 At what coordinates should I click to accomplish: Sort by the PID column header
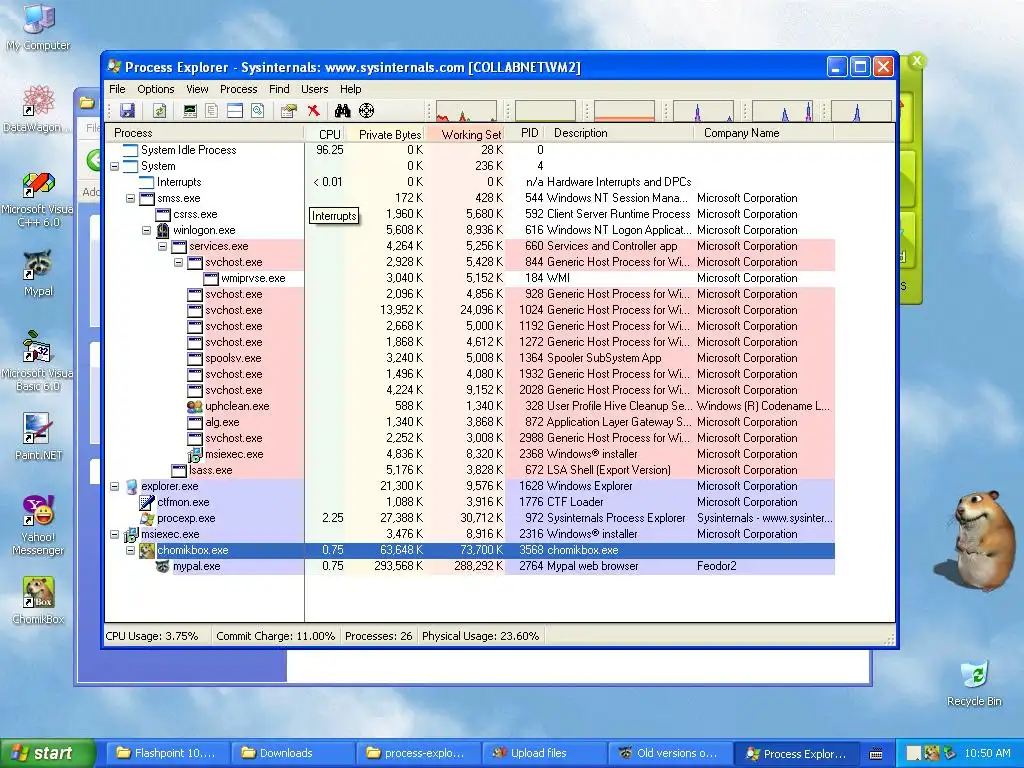(x=524, y=133)
